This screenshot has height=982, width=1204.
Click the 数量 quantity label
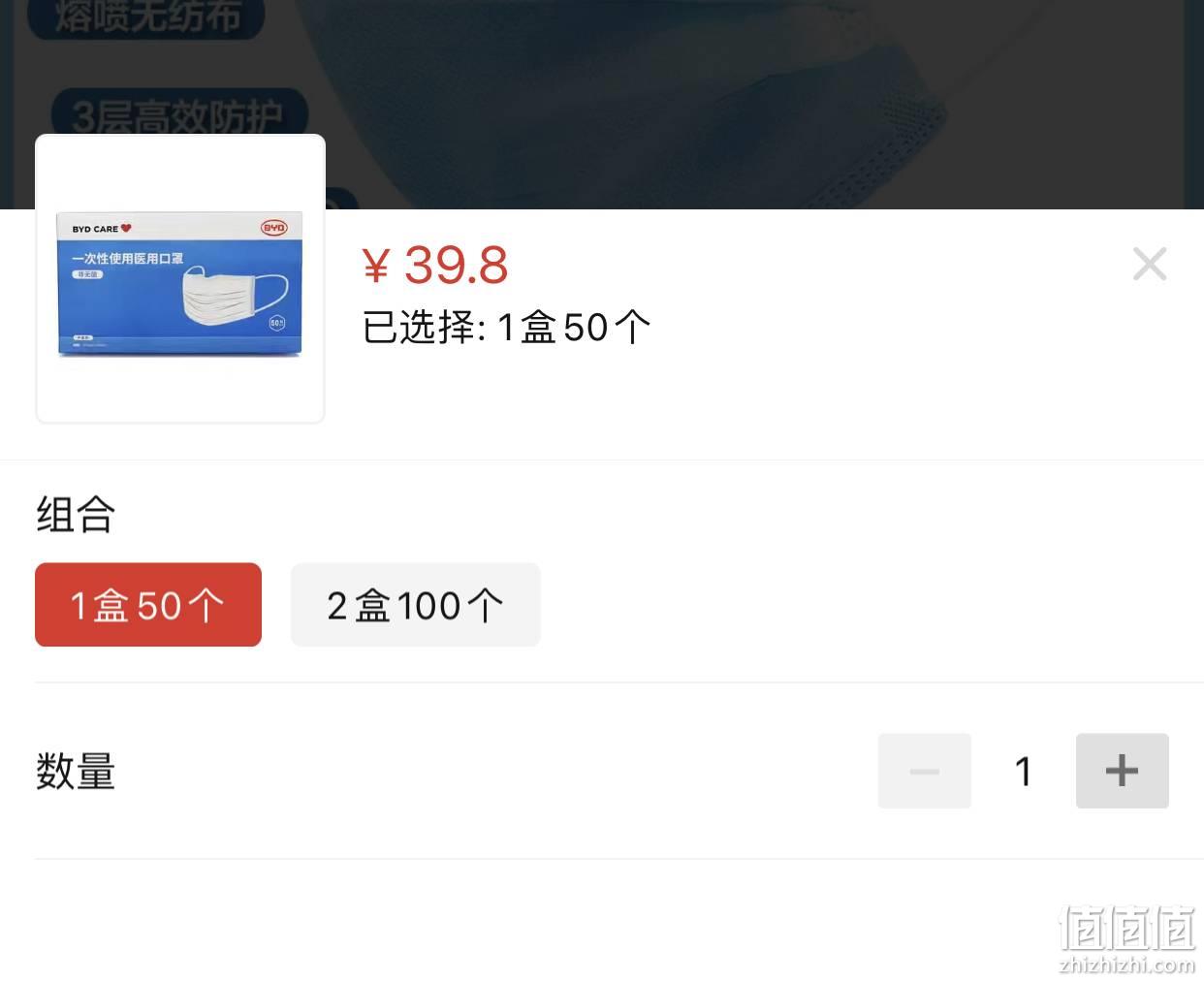(x=77, y=772)
